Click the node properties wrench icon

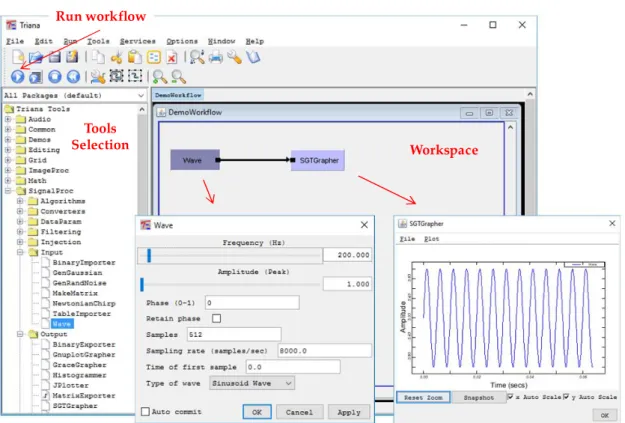98,77
